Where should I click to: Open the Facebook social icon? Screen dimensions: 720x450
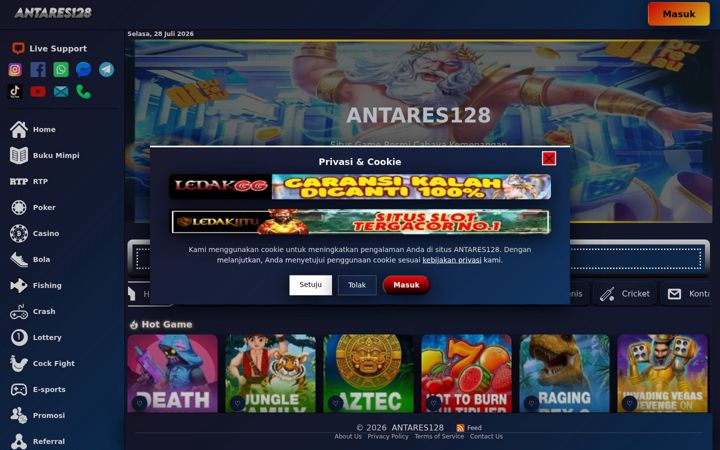pos(38,69)
